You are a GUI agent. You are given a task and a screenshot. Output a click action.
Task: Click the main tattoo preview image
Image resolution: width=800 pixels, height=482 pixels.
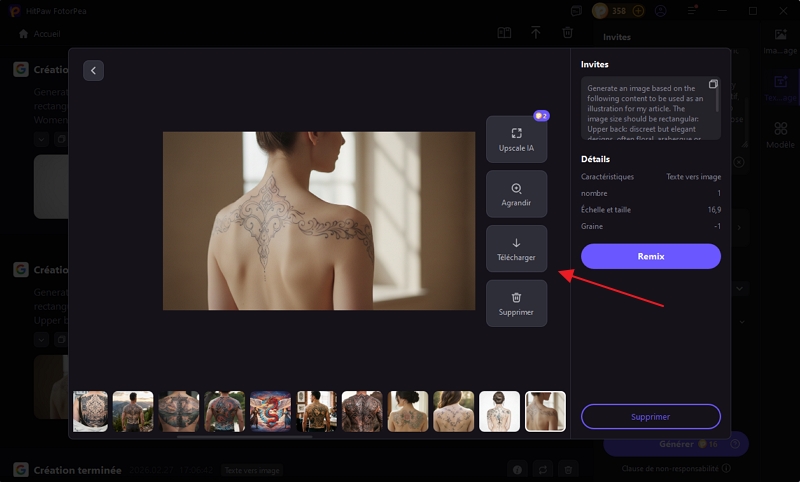319,221
